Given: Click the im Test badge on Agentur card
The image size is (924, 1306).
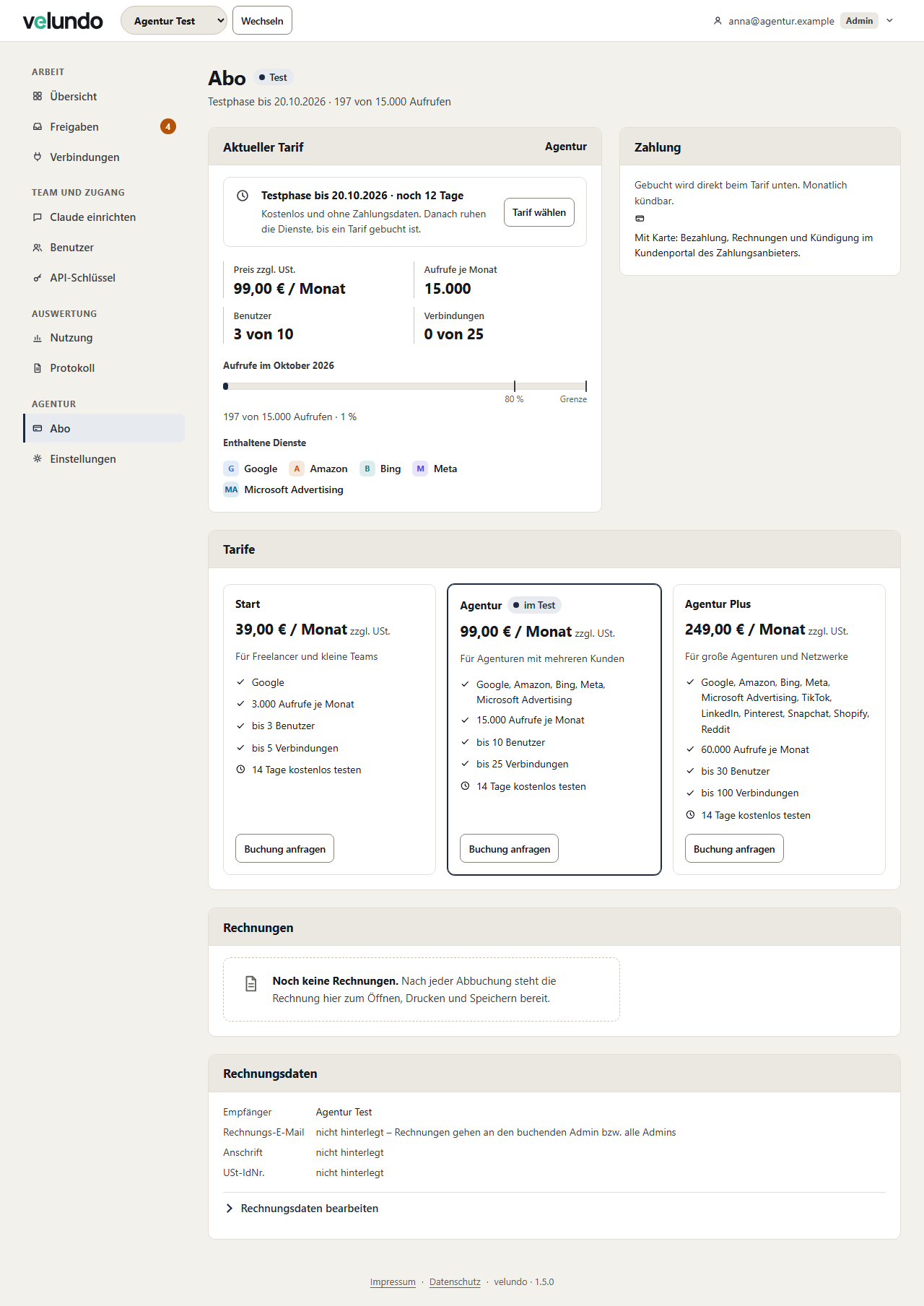Looking at the screenshot, I should pyautogui.click(x=535, y=605).
